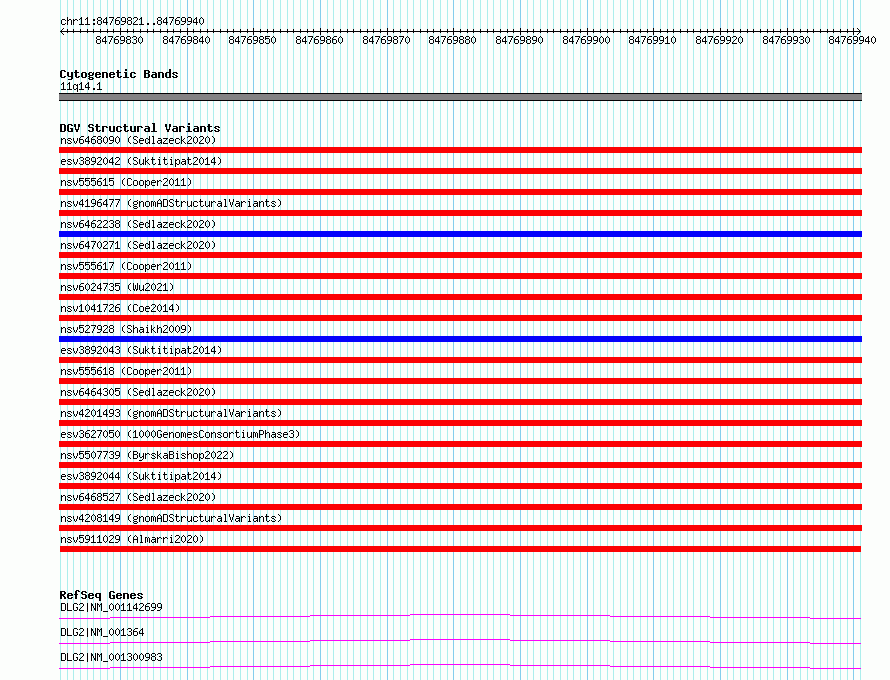This screenshot has width=890, height=680.
Task: Click ruler position 84769860
Action: click(320, 40)
